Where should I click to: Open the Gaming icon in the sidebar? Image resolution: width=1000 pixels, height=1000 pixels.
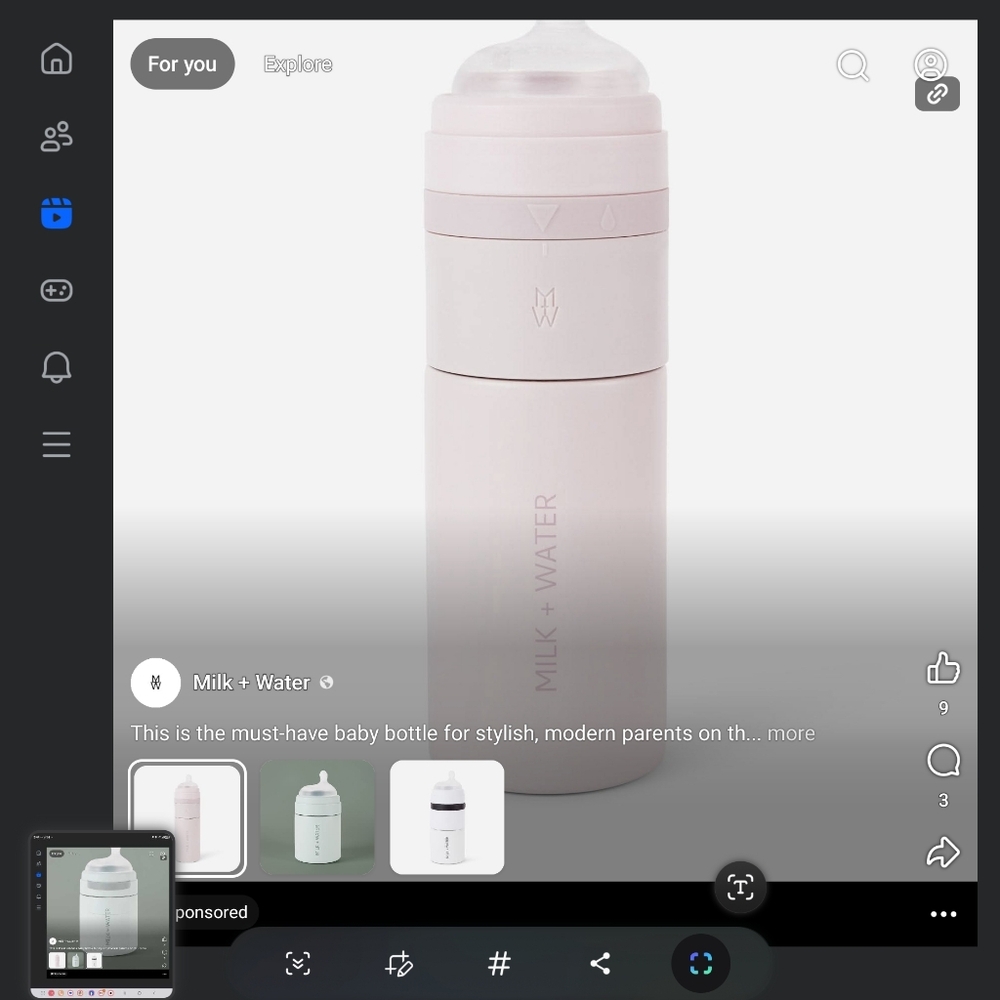(56, 290)
